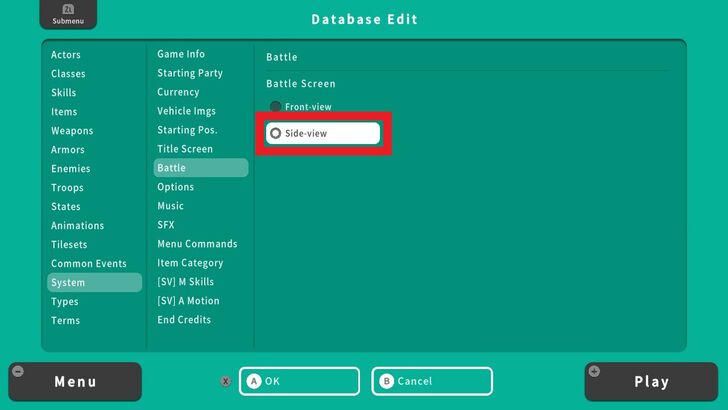Select the Menu Commands entry

[197, 245]
